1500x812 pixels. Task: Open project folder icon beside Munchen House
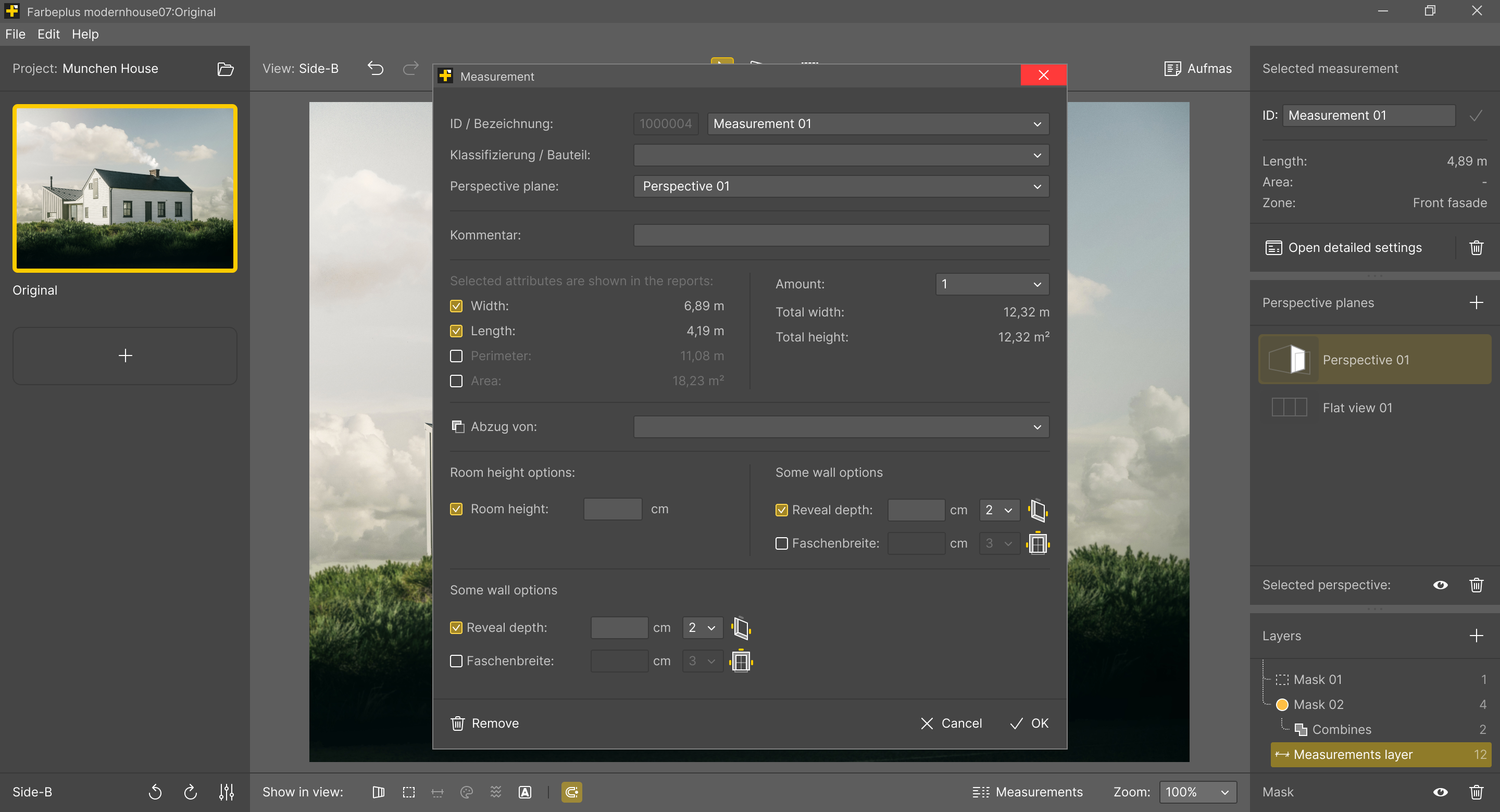point(226,69)
